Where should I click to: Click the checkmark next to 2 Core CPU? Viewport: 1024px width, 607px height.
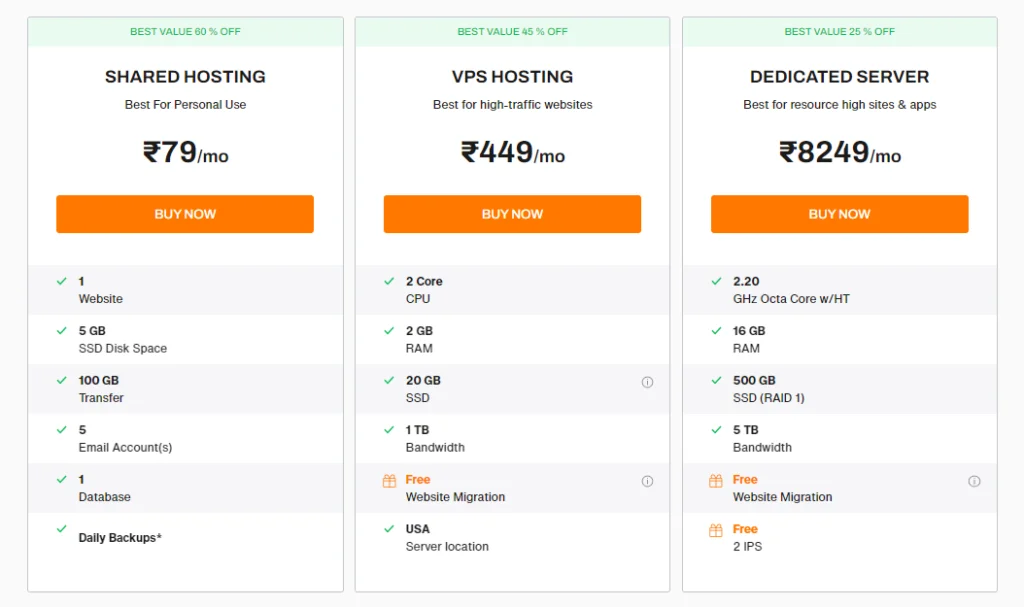pos(389,281)
